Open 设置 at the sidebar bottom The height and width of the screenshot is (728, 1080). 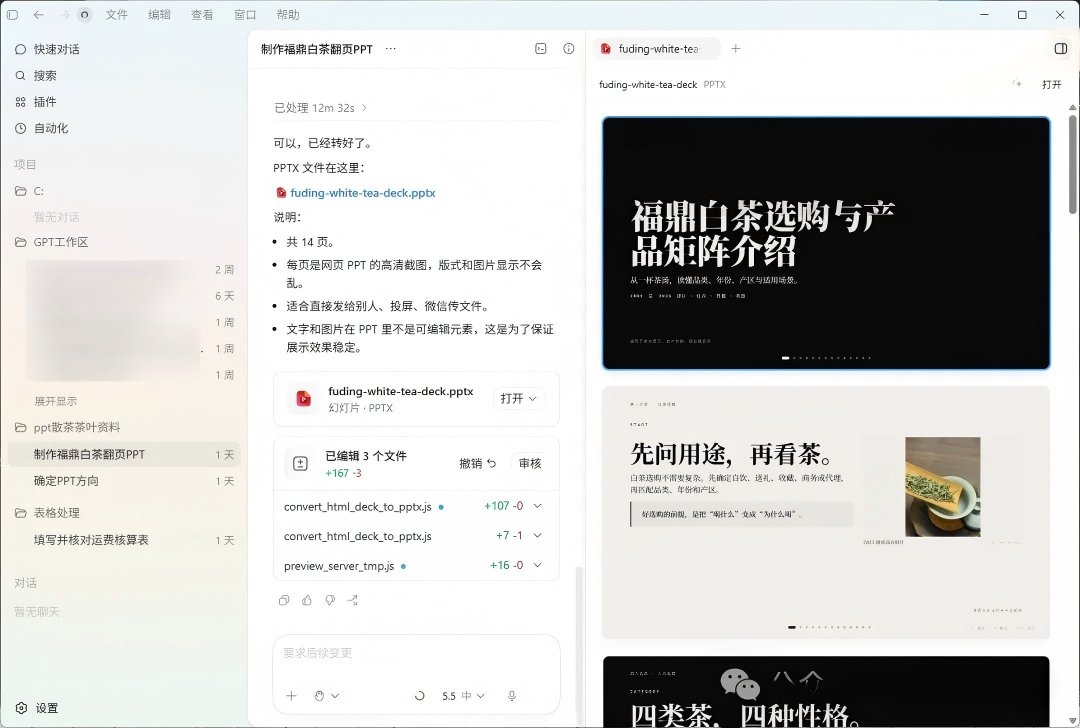click(37, 708)
